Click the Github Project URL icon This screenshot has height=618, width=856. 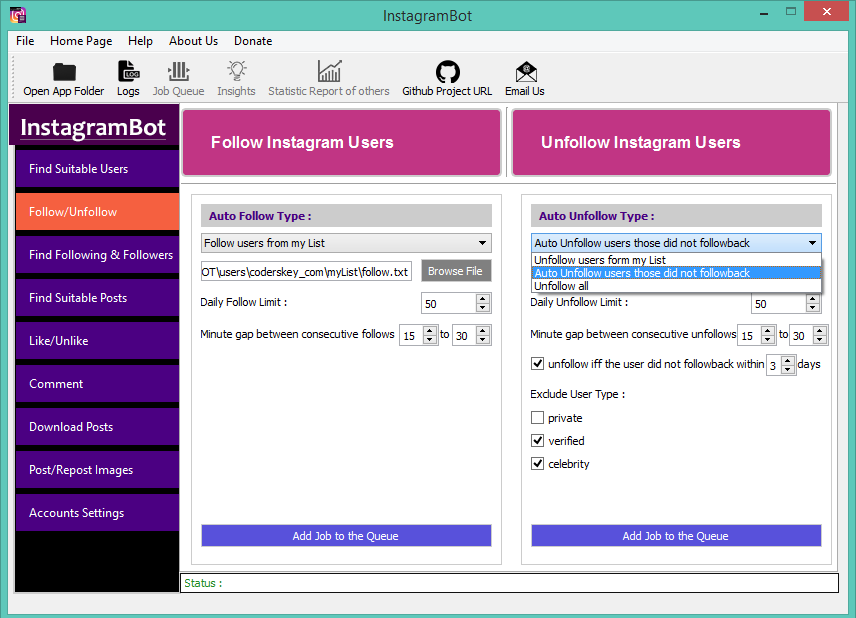click(x=447, y=72)
